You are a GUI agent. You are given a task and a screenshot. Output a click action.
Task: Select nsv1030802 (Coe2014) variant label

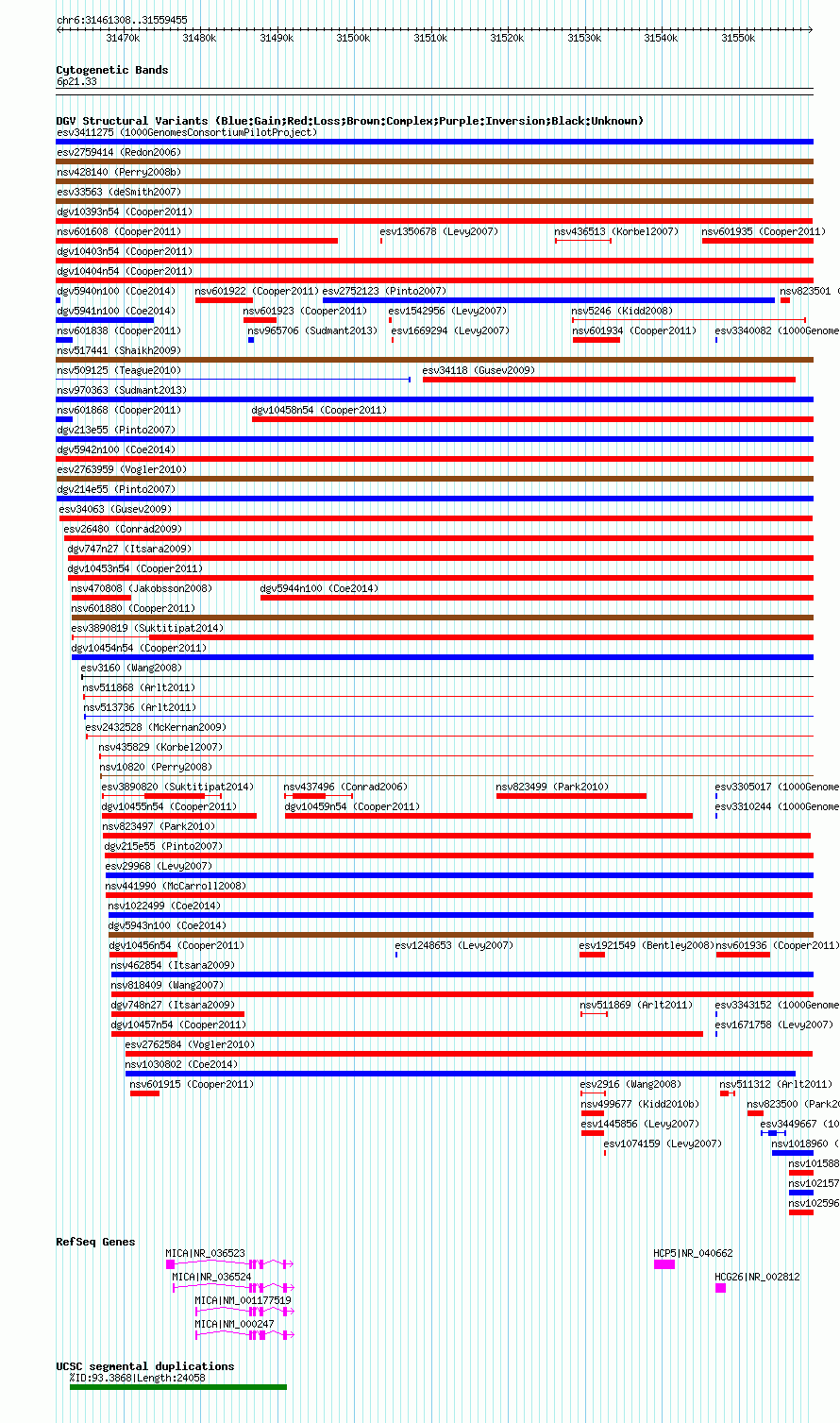182,1064
